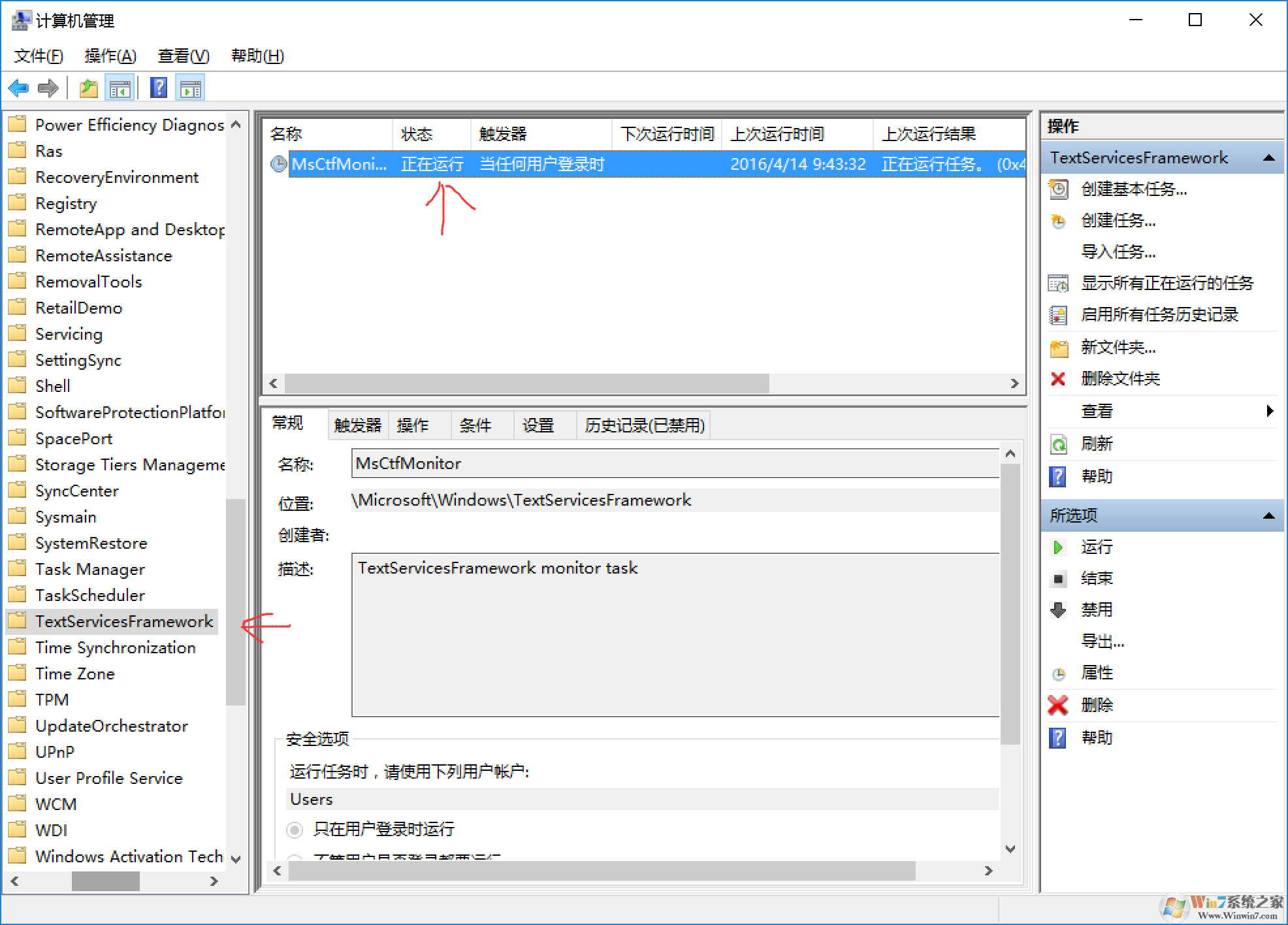This screenshot has height=925, width=1288.
Task: Collapse the TextServicesFramework action section
Action: (x=1269, y=157)
